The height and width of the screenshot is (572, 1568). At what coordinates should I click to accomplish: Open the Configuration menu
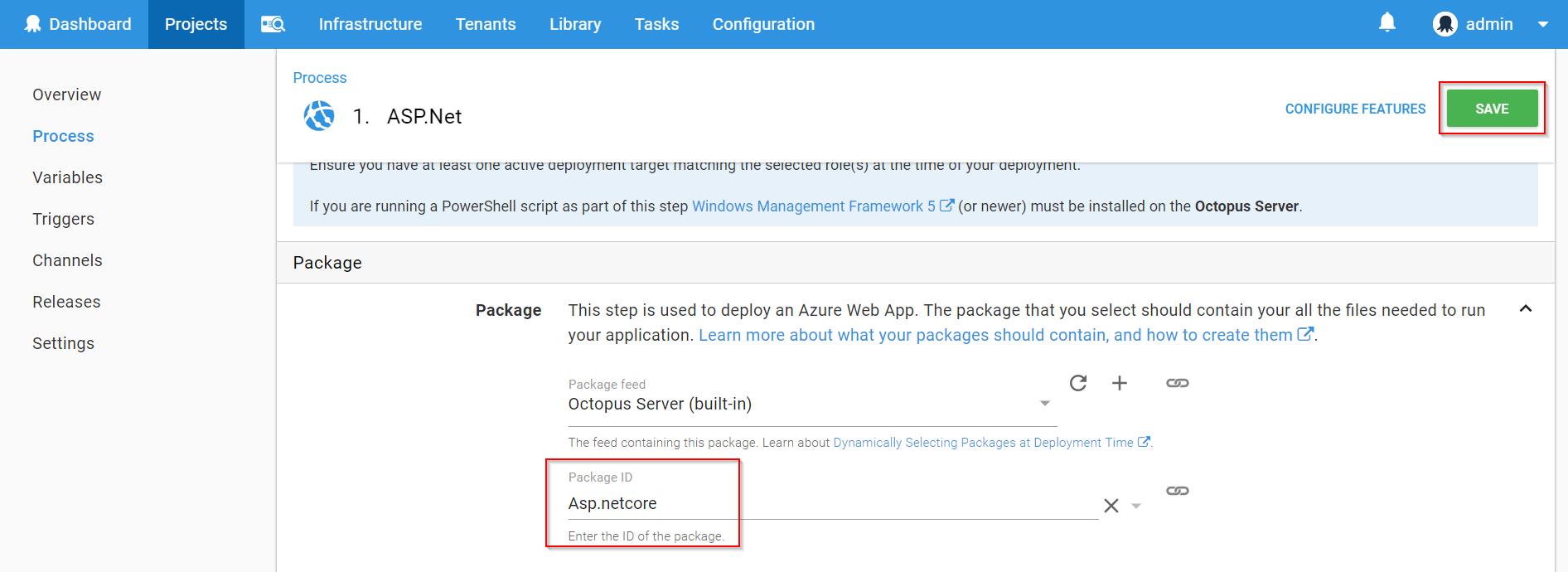[x=764, y=24]
